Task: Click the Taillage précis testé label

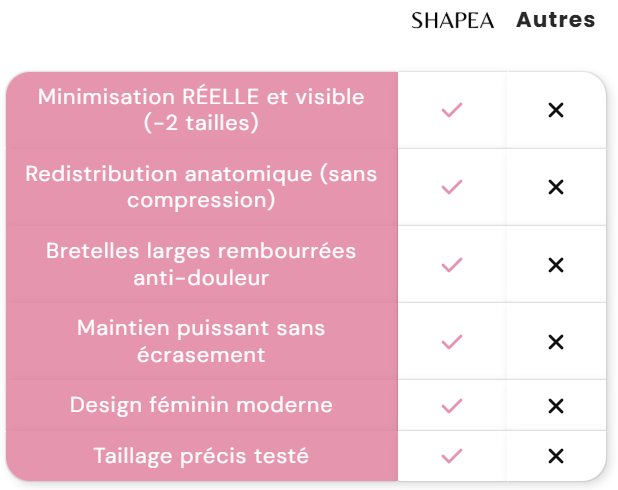Action: (x=201, y=456)
